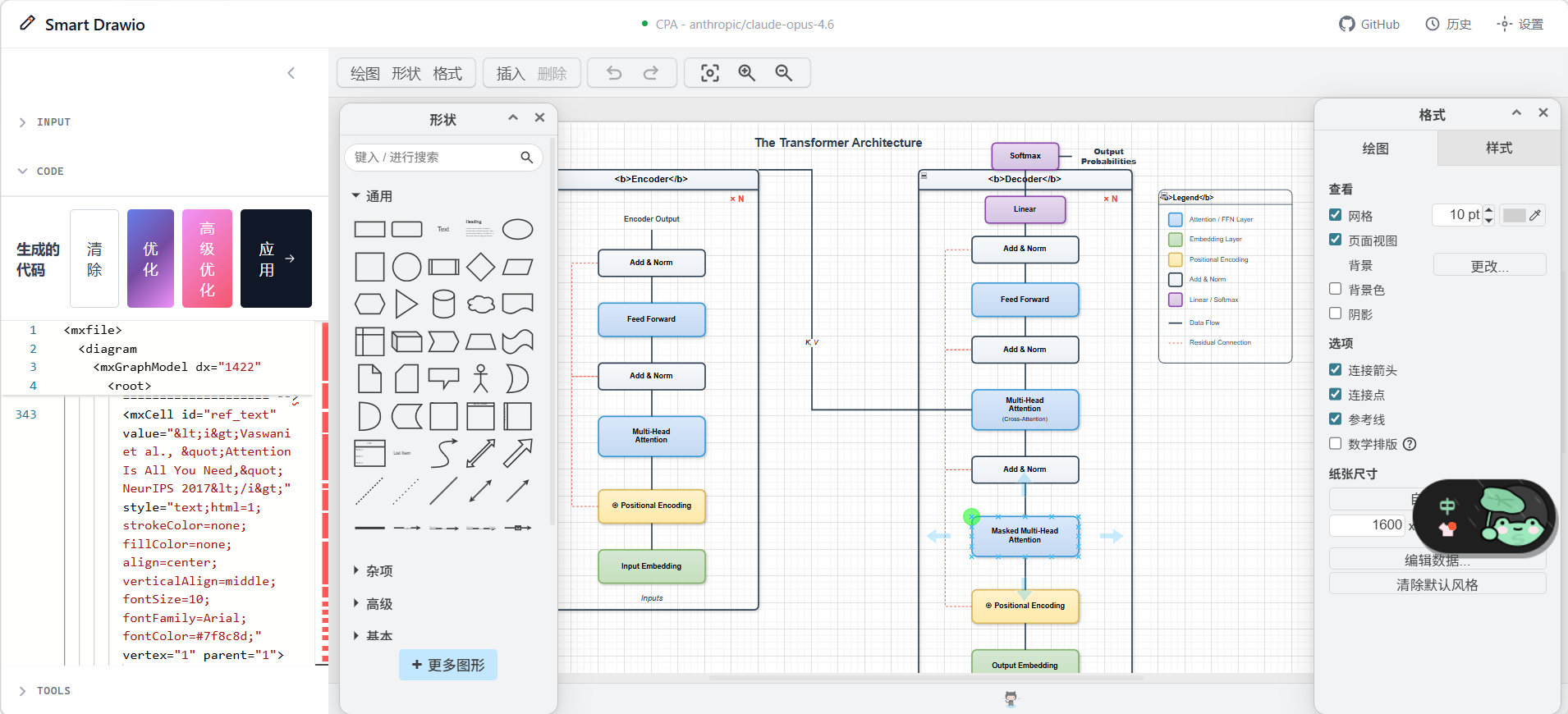Collapse the 通用 shapes category

(x=372, y=196)
